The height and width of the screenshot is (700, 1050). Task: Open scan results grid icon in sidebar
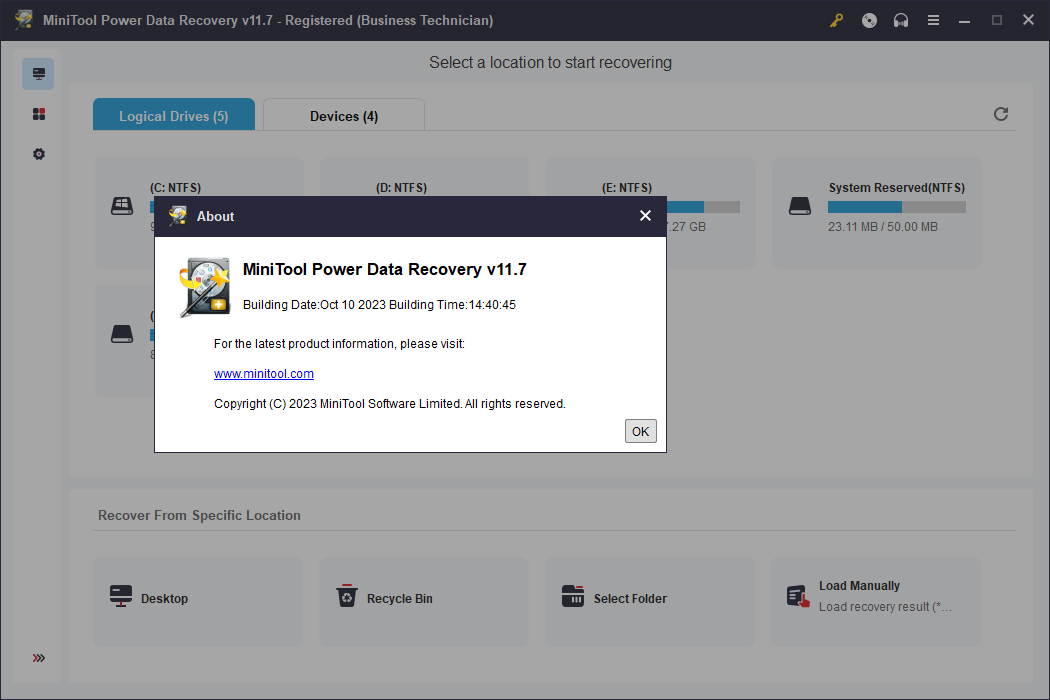[39, 114]
